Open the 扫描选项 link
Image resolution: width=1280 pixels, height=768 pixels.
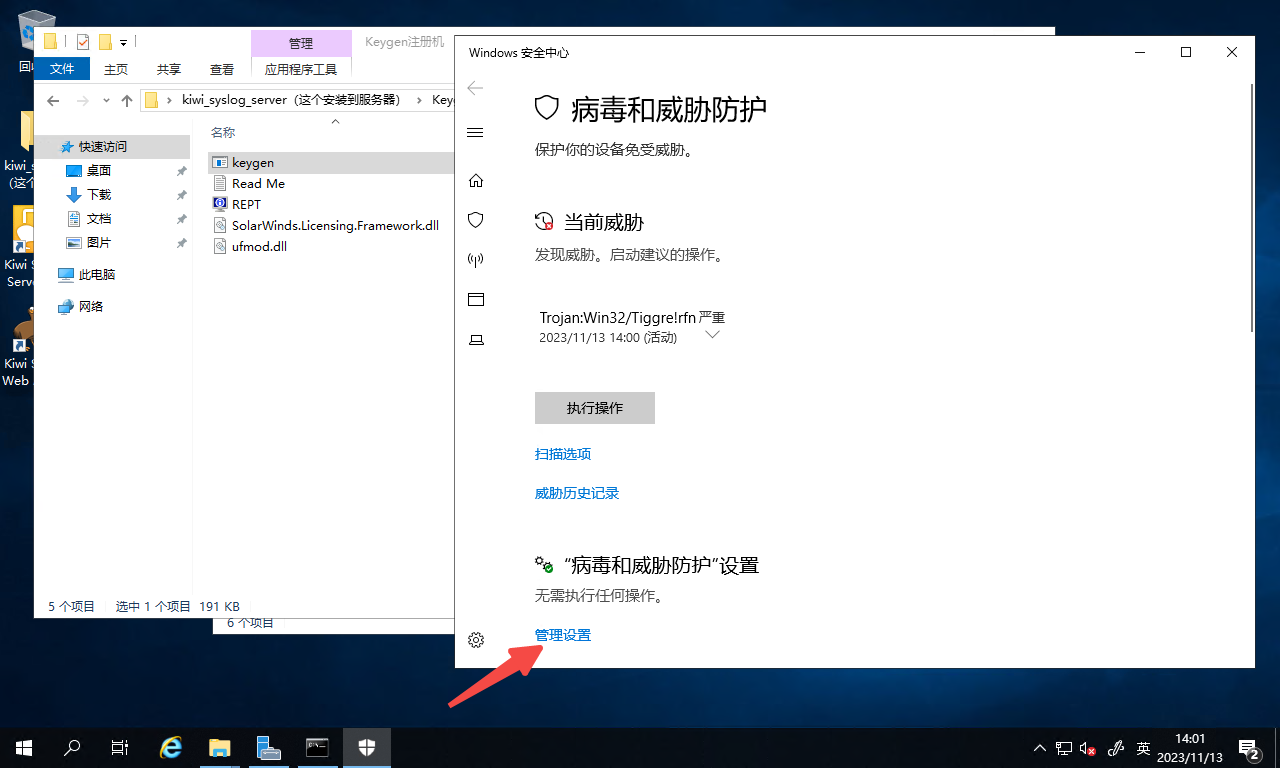[x=563, y=454]
